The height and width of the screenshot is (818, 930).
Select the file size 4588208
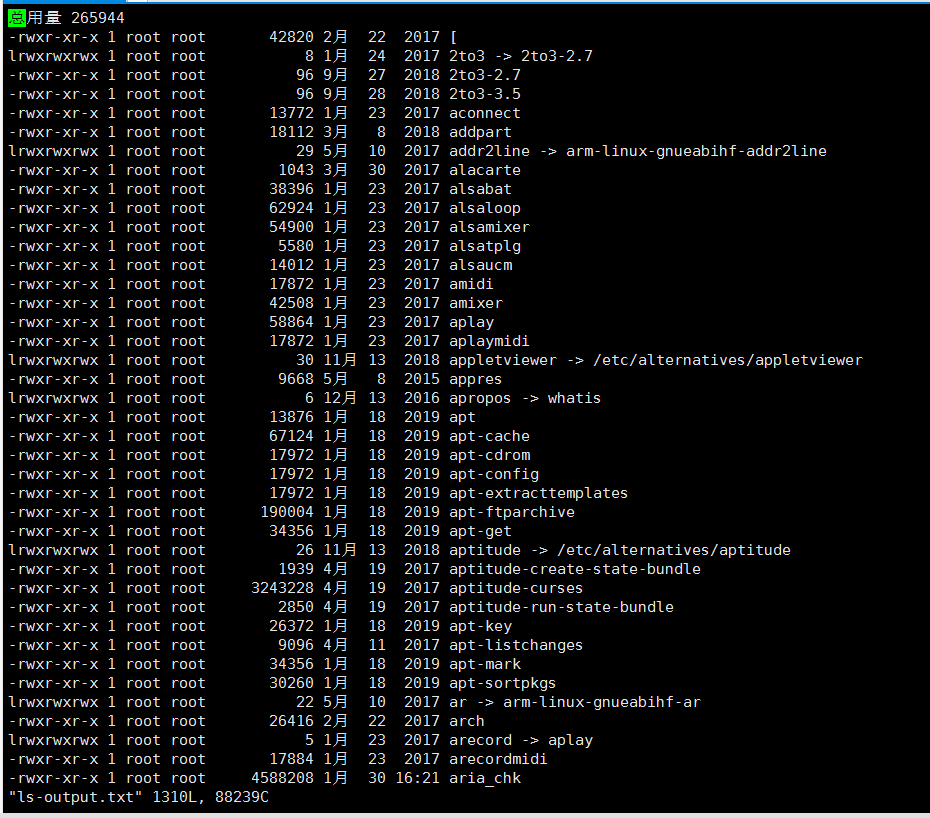coord(282,778)
